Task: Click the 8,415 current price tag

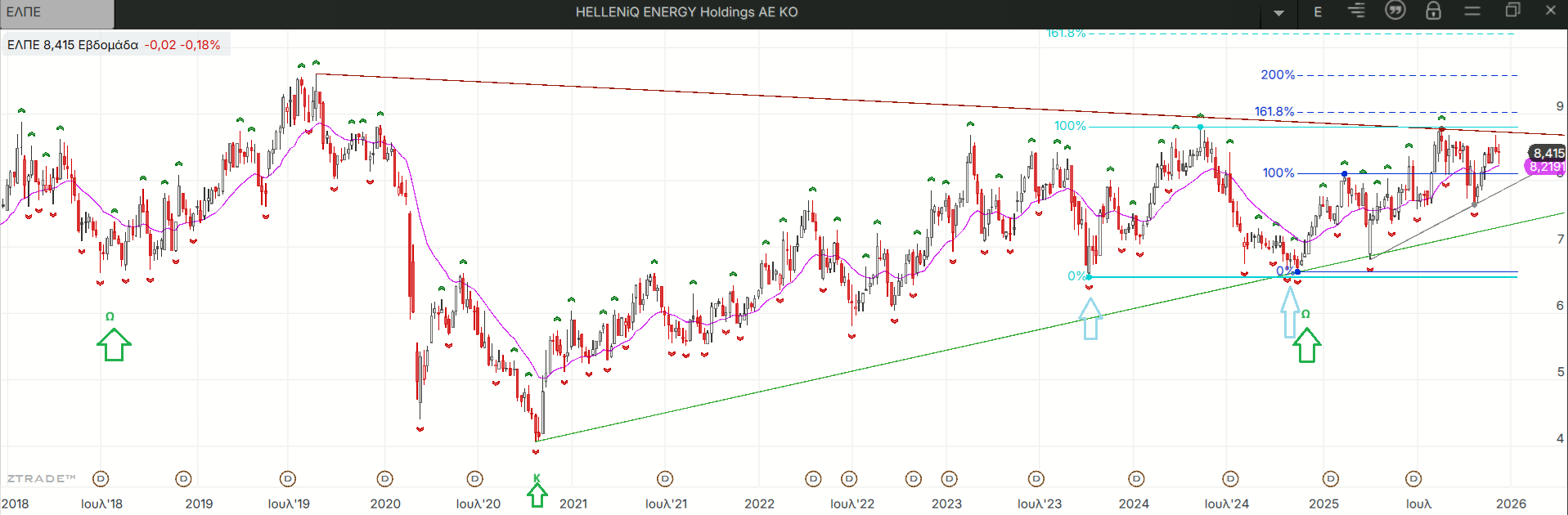Action: 1547,153
